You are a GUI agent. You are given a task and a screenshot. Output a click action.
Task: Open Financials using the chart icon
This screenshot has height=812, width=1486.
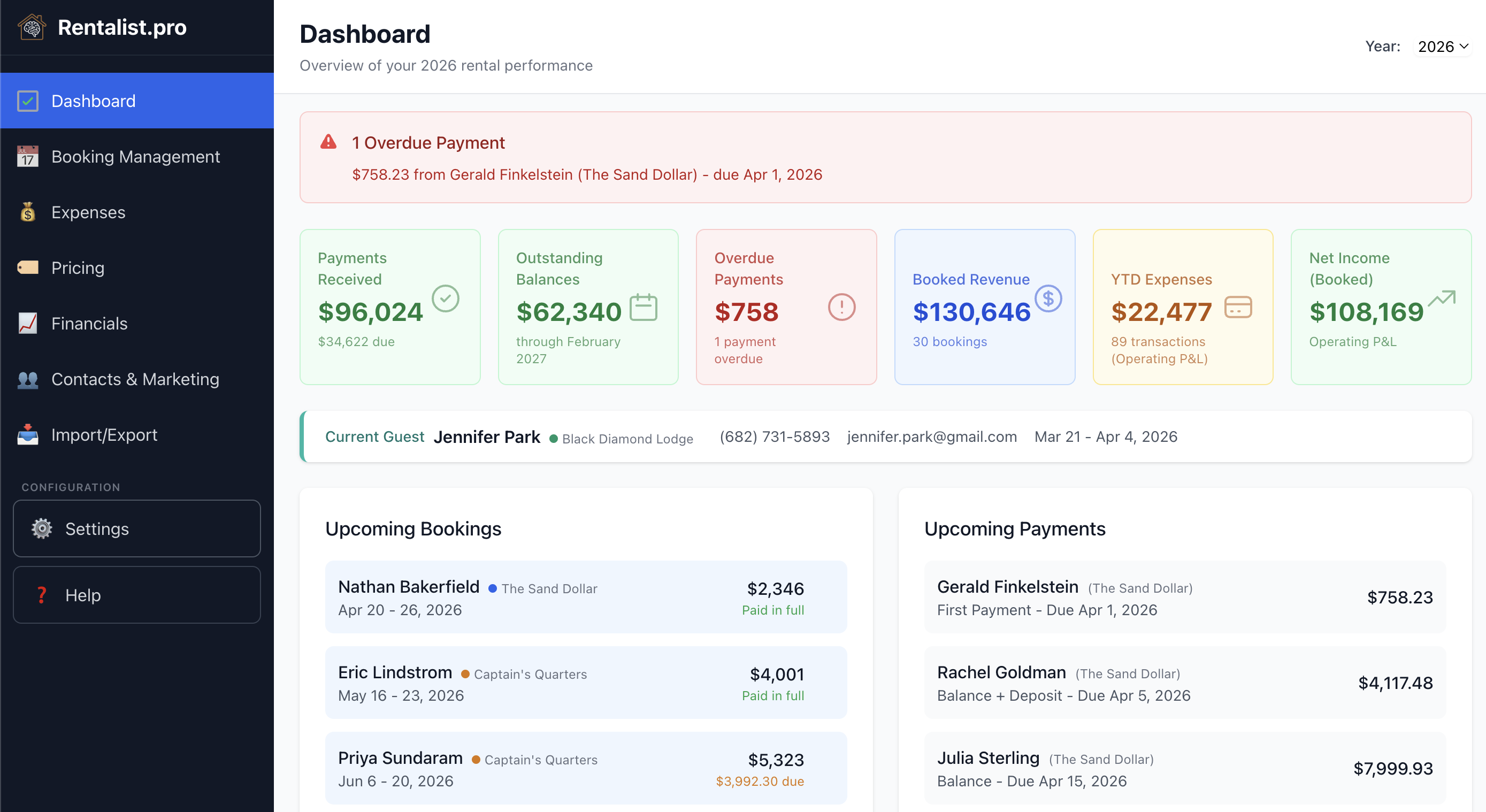[x=27, y=323]
